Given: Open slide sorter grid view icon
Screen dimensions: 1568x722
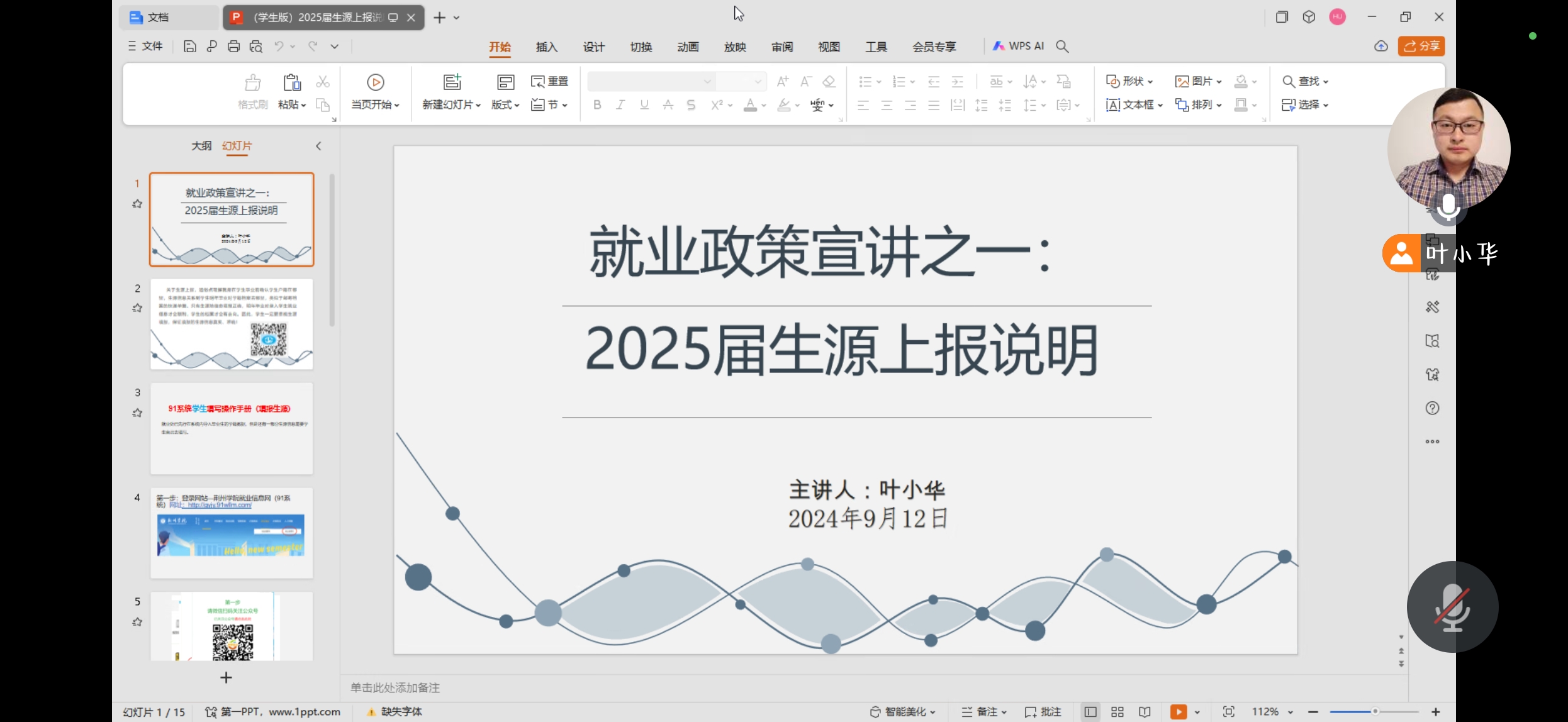Looking at the screenshot, I should 1117,711.
